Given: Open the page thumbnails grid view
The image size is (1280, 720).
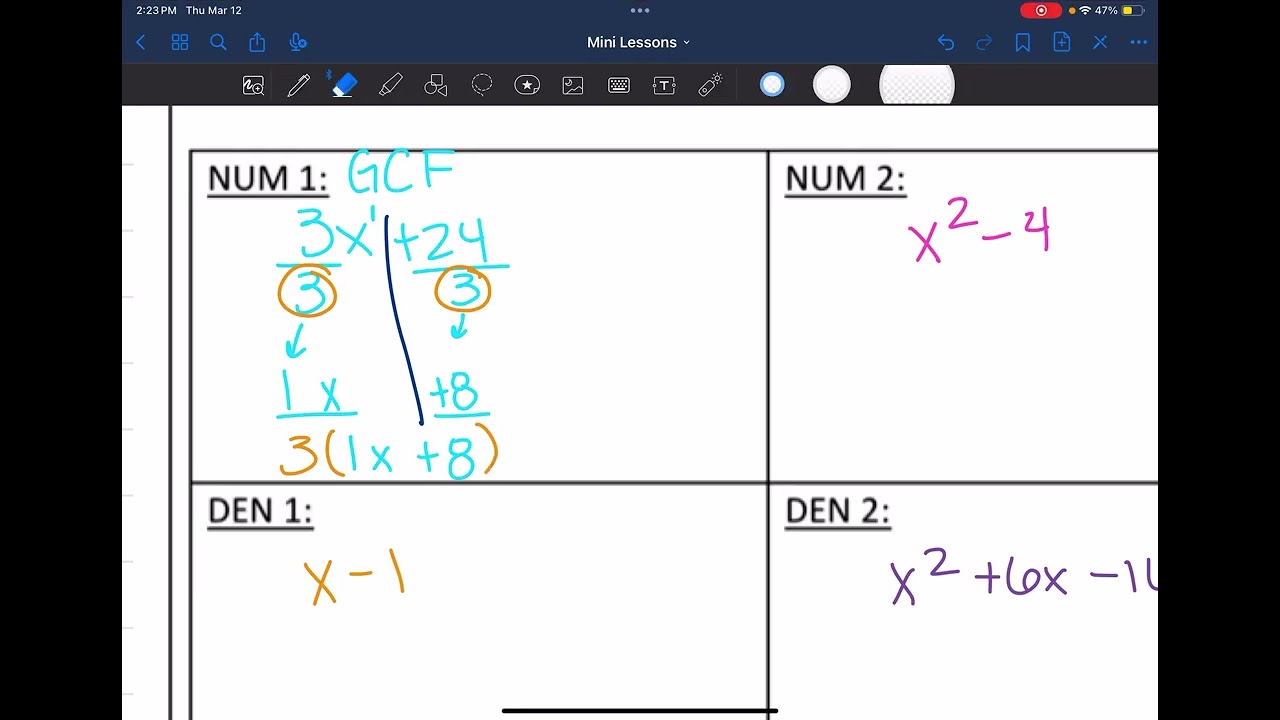Looking at the screenshot, I should [180, 42].
